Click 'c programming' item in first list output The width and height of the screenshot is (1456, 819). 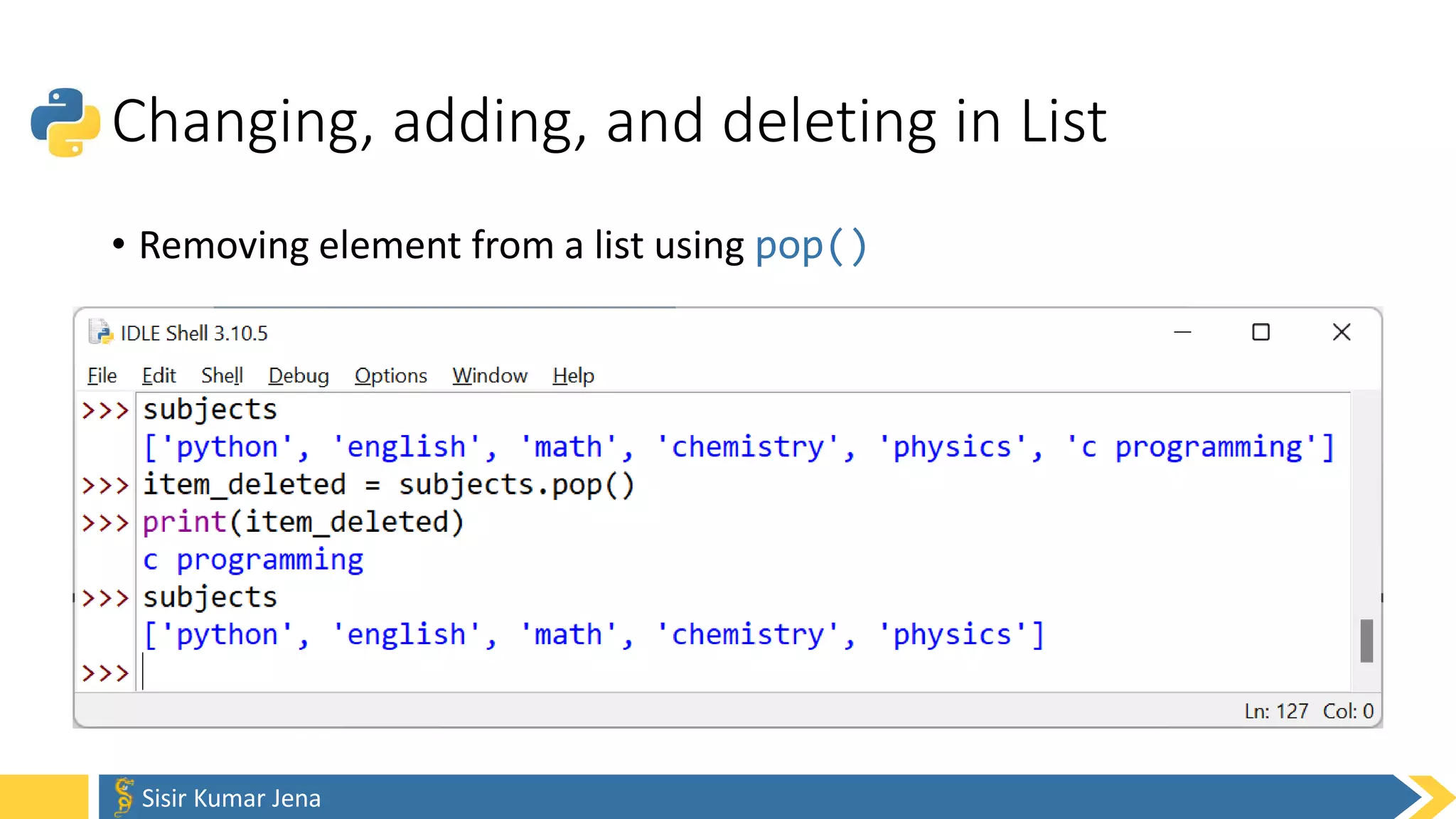click(1192, 447)
